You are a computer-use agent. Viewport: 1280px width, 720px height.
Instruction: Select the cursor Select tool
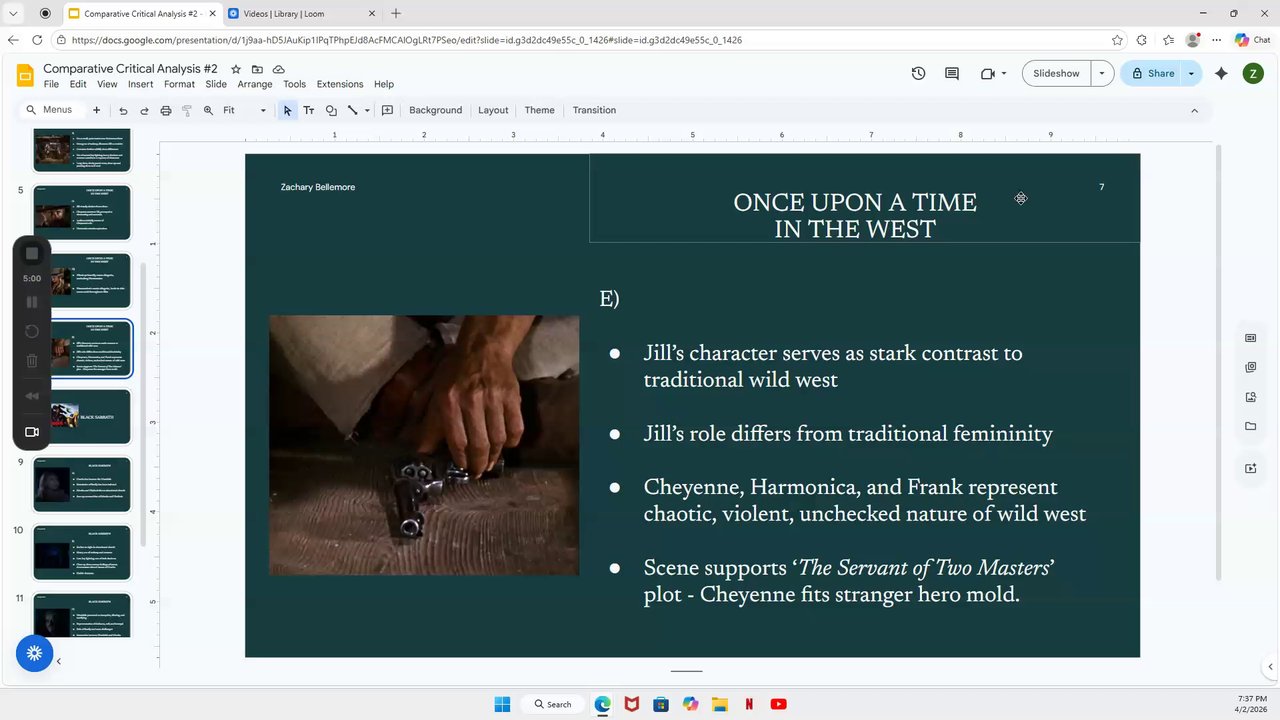[x=288, y=110]
